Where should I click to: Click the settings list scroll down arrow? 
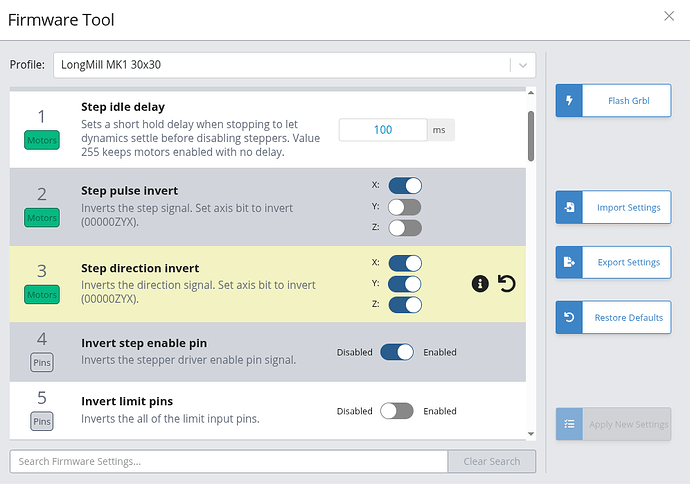[x=531, y=434]
